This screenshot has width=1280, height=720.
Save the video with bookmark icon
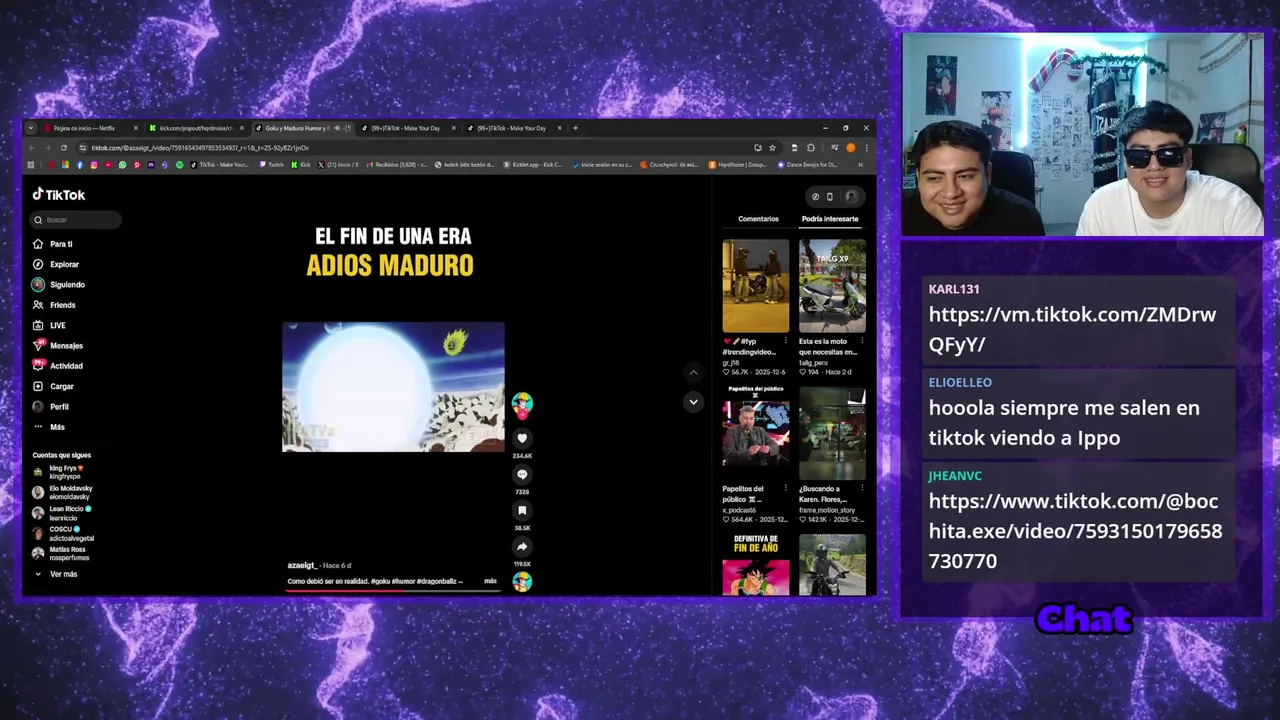pyautogui.click(x=522, y=510)
